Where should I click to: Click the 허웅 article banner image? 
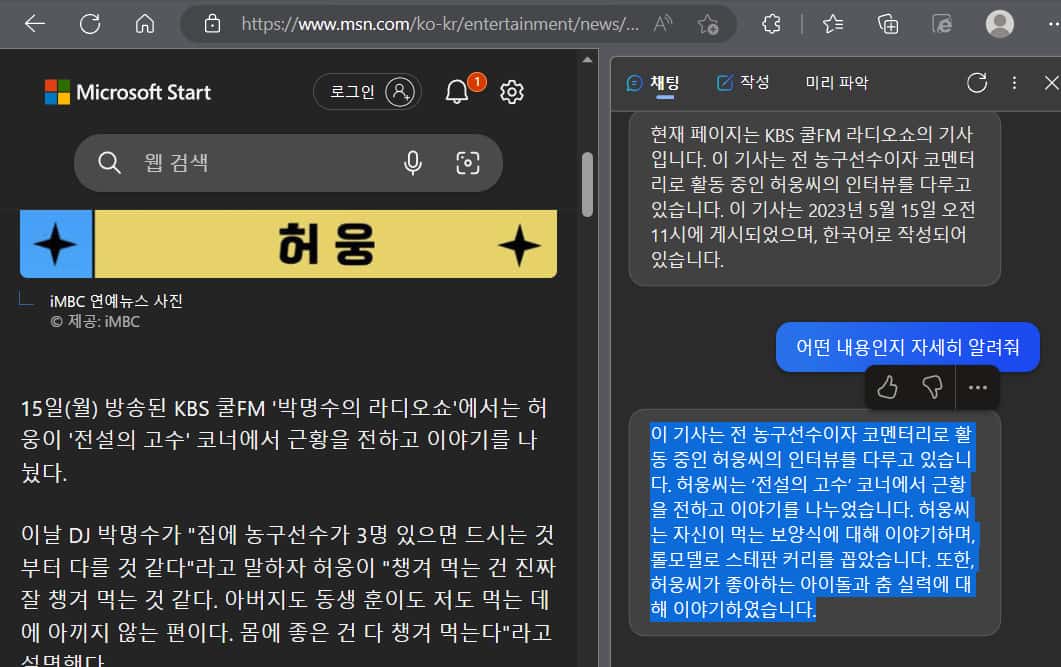[289, 244]
